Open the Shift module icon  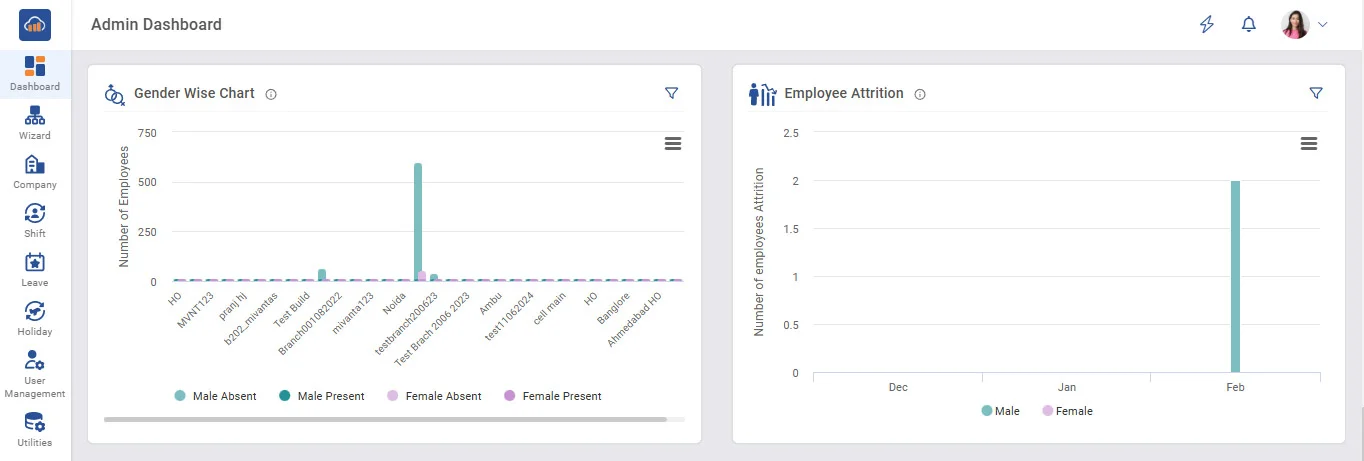point(35,220)
